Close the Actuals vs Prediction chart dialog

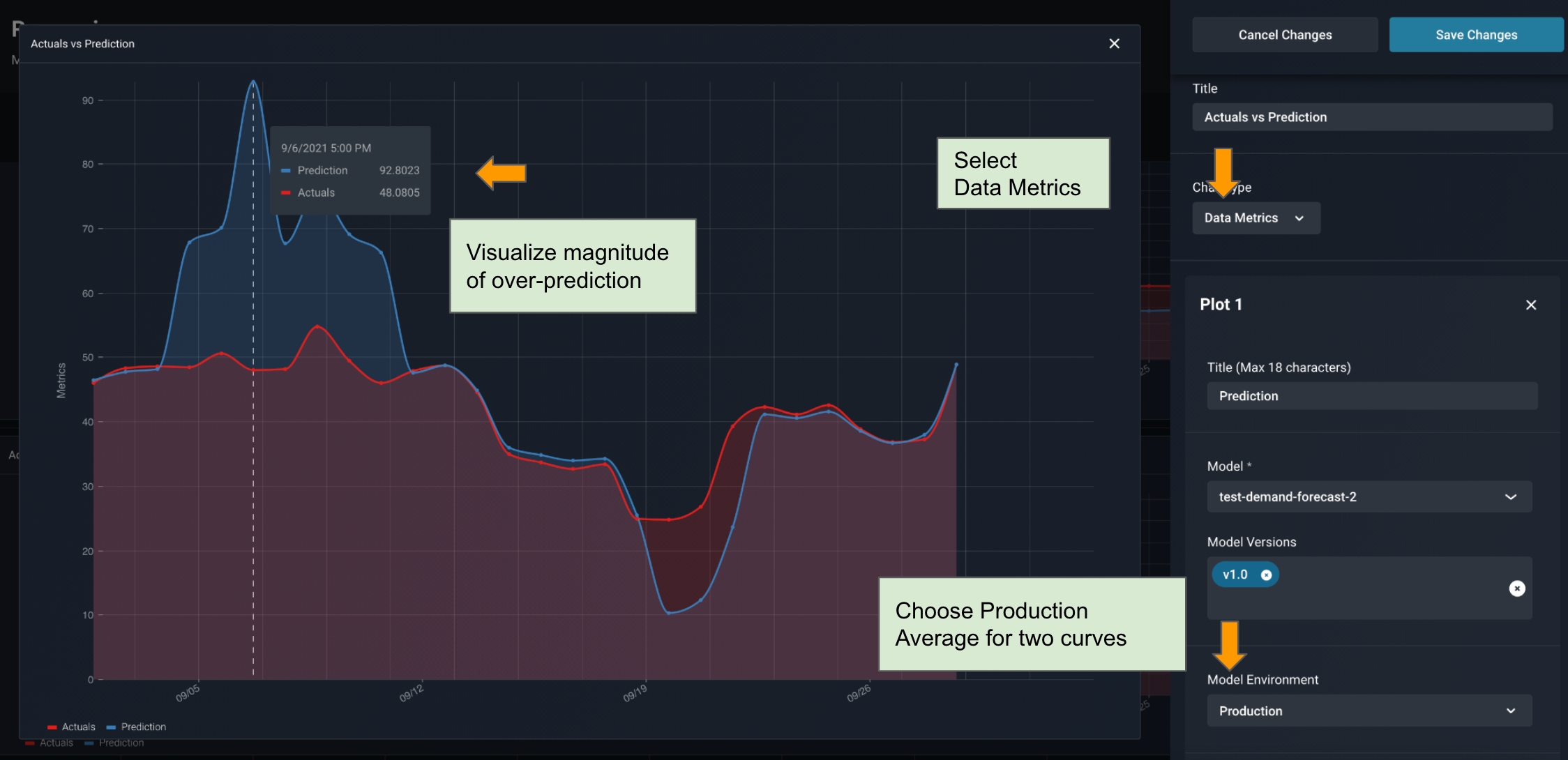point(1114,44)
